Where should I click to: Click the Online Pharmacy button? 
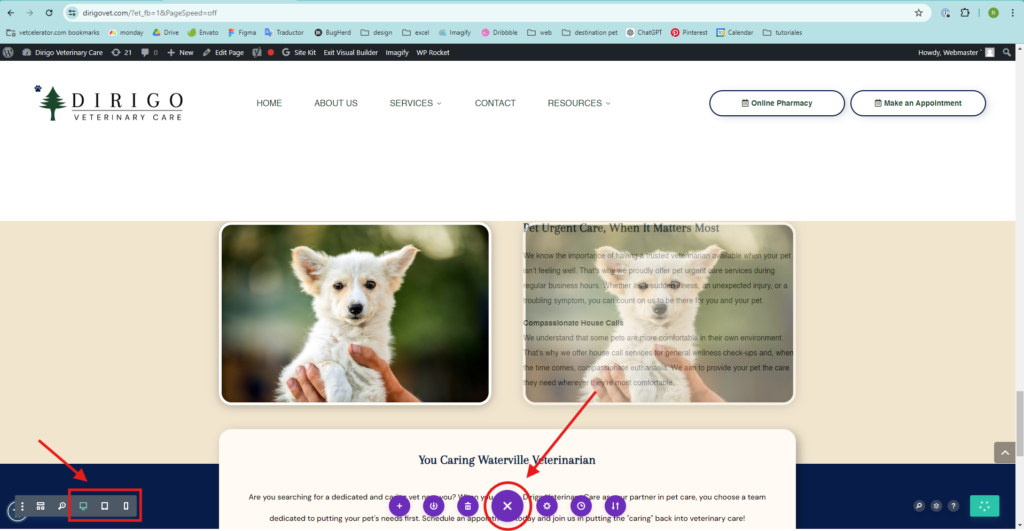click(x=776, y=103)
